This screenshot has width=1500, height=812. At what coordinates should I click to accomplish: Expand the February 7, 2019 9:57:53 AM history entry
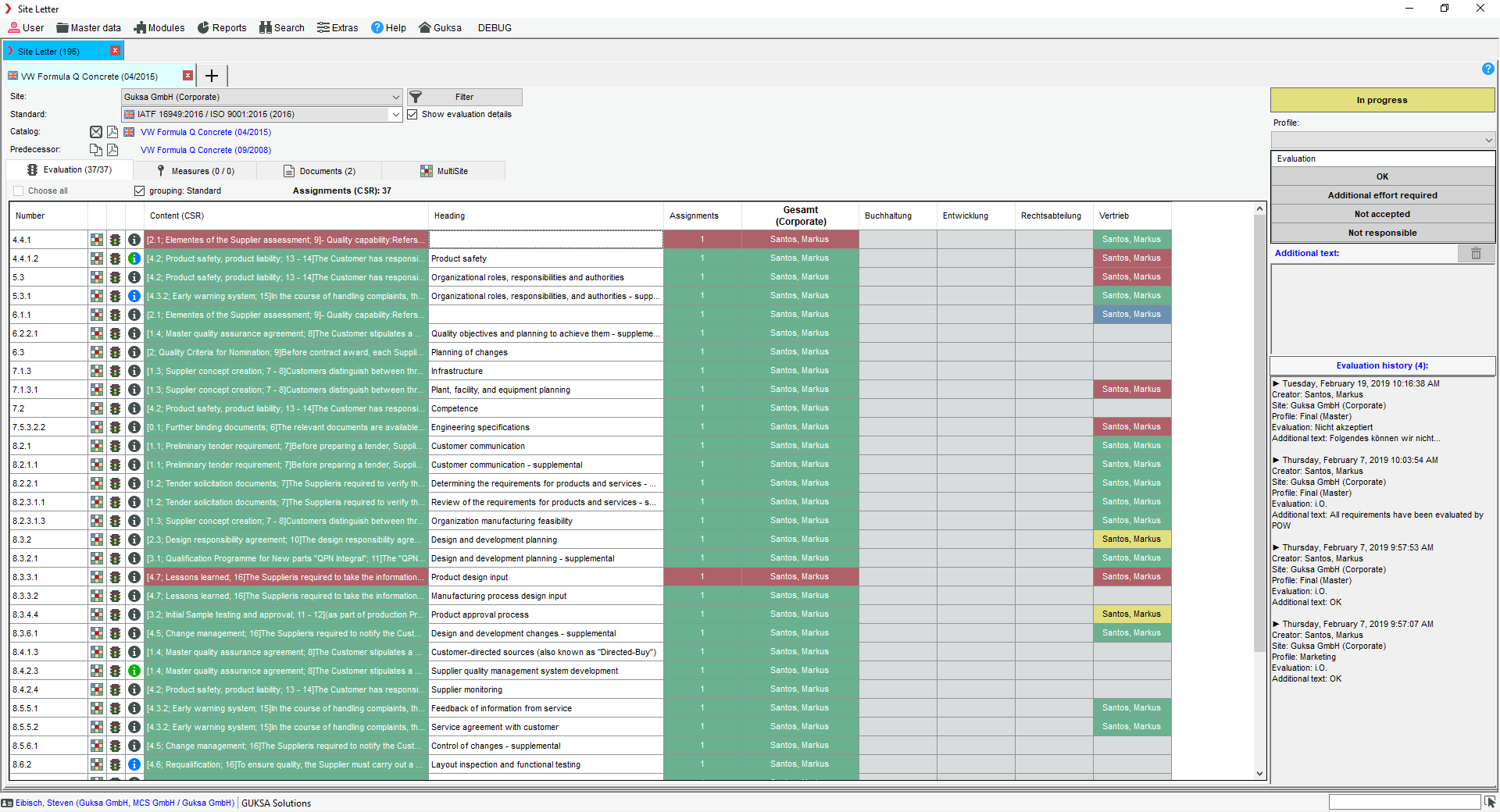(x=1276, y=547)
